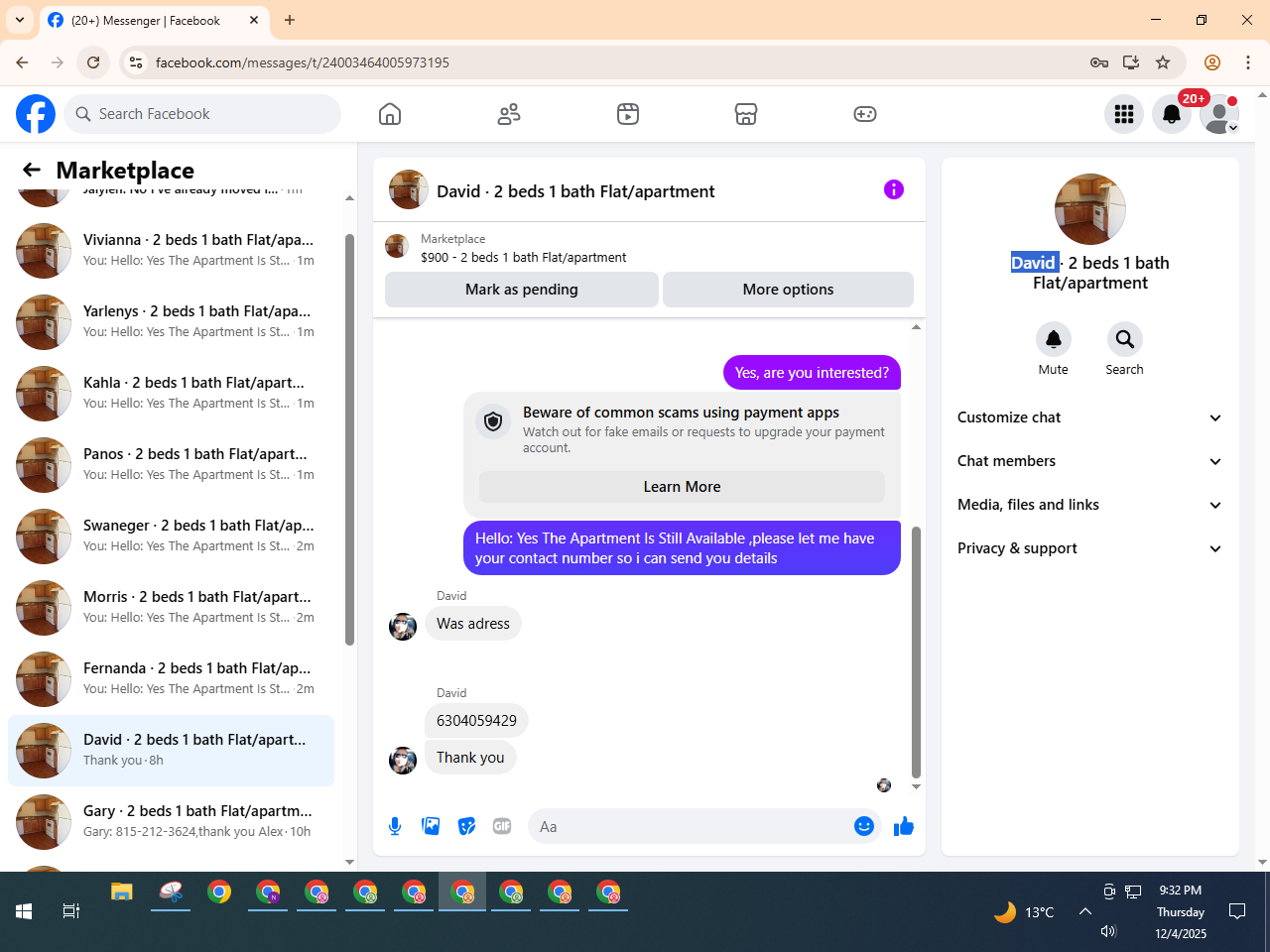Open the Panos conversation
The image size is (1270, 952).
[x=171, y=465]
